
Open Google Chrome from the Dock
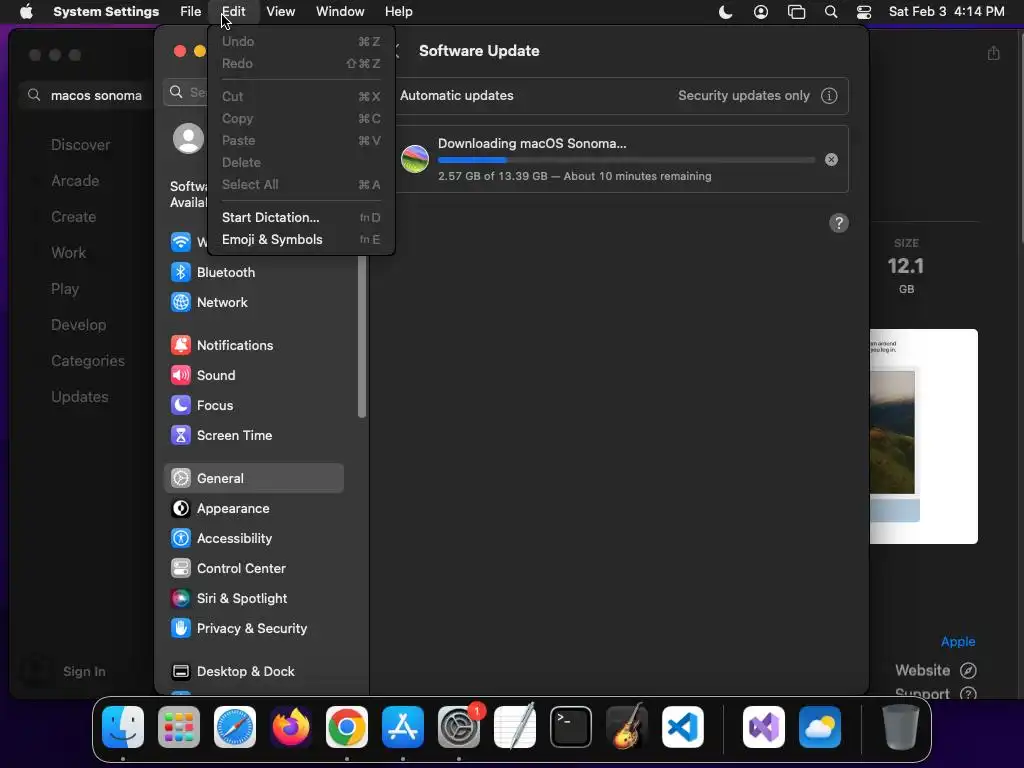point(347,727)
